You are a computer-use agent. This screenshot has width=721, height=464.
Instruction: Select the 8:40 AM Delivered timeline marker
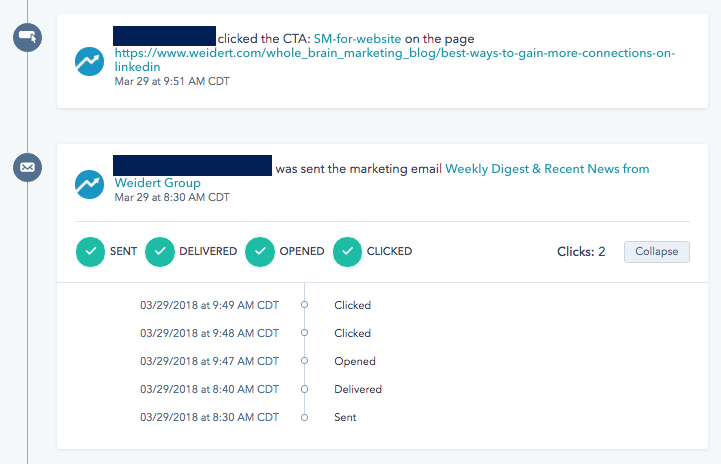tap(304, 389)
